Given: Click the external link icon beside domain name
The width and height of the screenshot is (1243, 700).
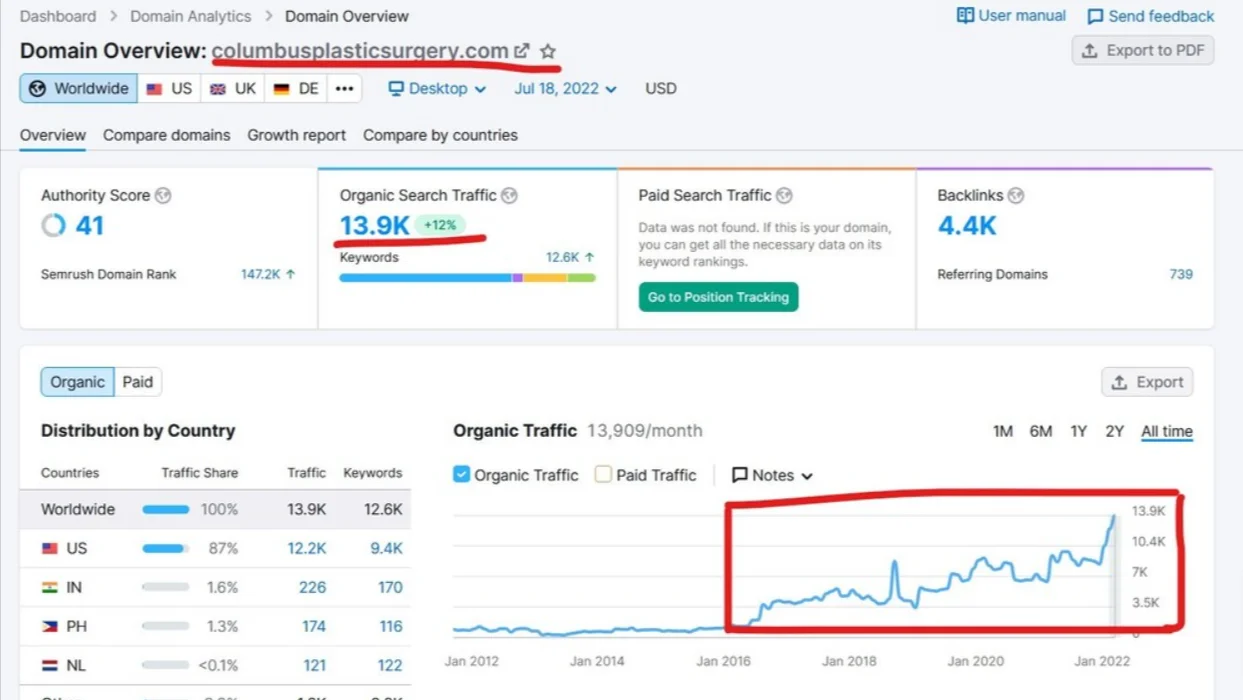Looking at the screenshot, I should [x=521, y=51].
